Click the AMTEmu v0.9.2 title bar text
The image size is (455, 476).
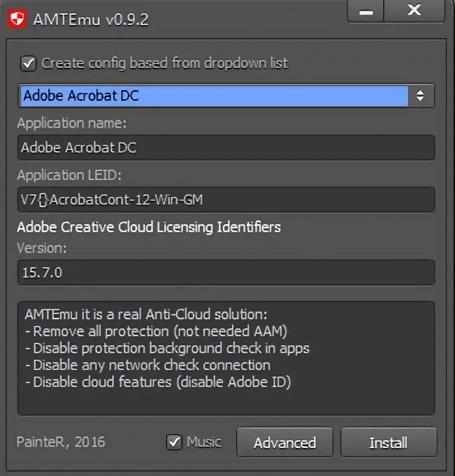91,20
